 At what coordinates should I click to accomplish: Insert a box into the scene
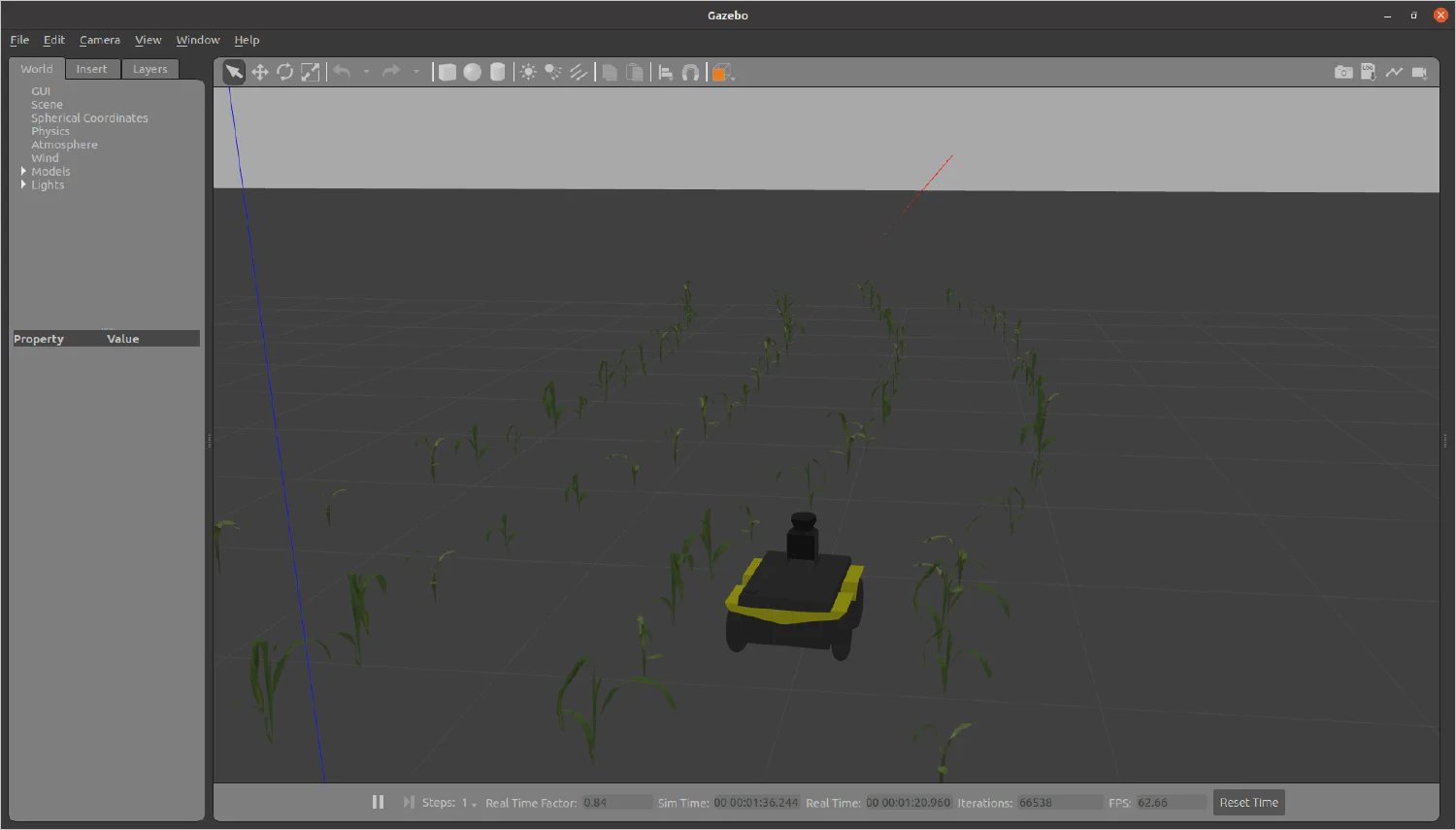[x=447, y=71]
